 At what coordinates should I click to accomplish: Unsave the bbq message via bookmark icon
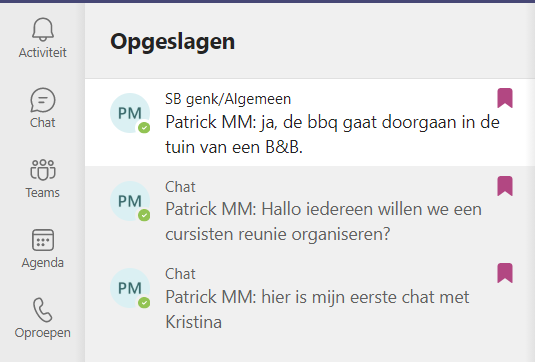[505, 98]
